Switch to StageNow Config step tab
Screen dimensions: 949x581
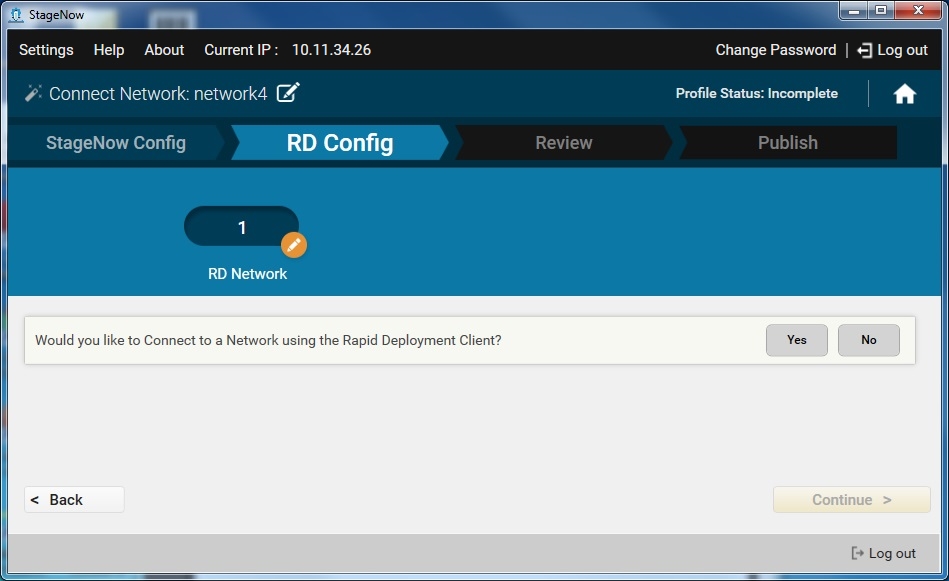pos(115,143)
